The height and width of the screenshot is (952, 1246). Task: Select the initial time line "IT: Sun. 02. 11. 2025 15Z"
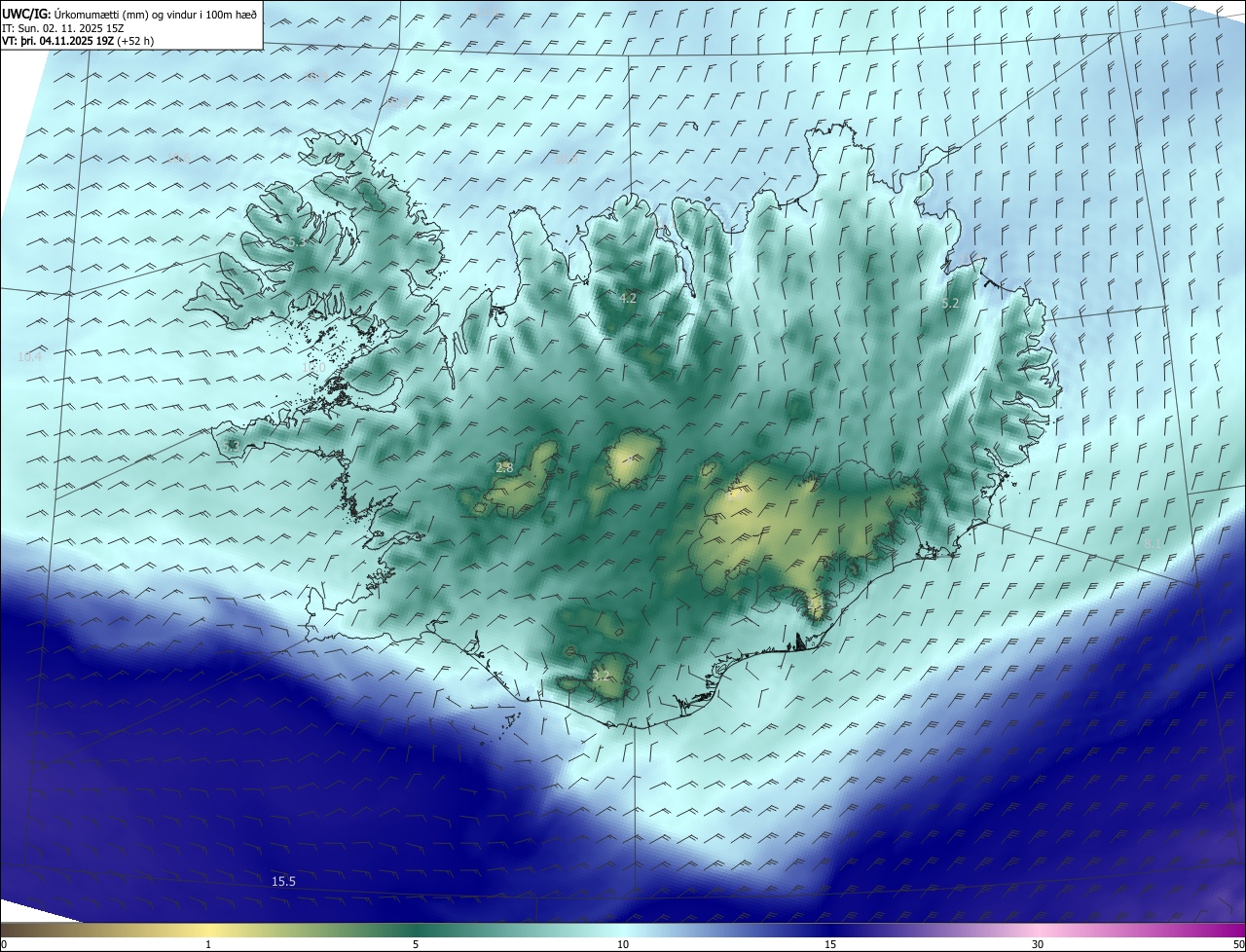(65, 28)
